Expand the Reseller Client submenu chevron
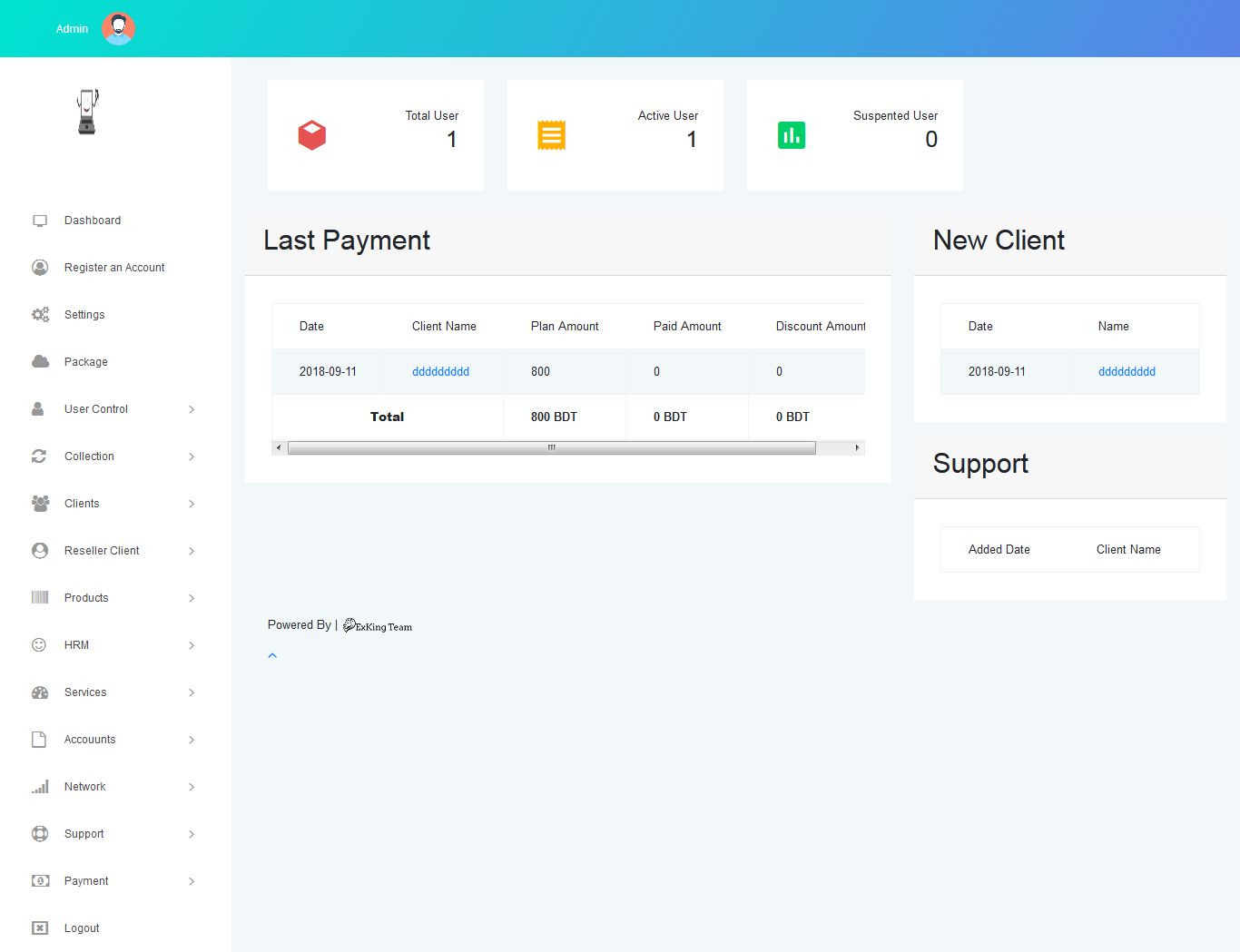The image size is (1240, 952). click(192, 551)
